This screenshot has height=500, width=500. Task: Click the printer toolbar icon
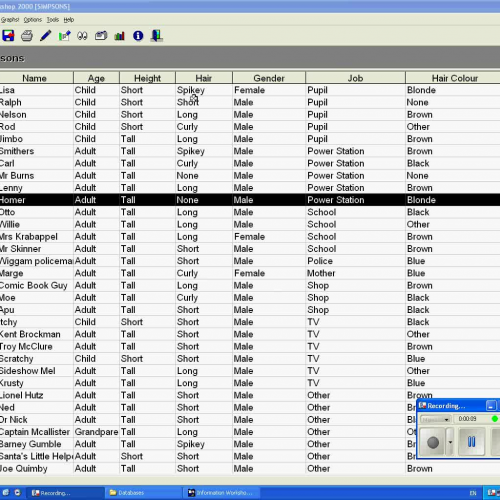pyautogui.click(x=27, y=36)
